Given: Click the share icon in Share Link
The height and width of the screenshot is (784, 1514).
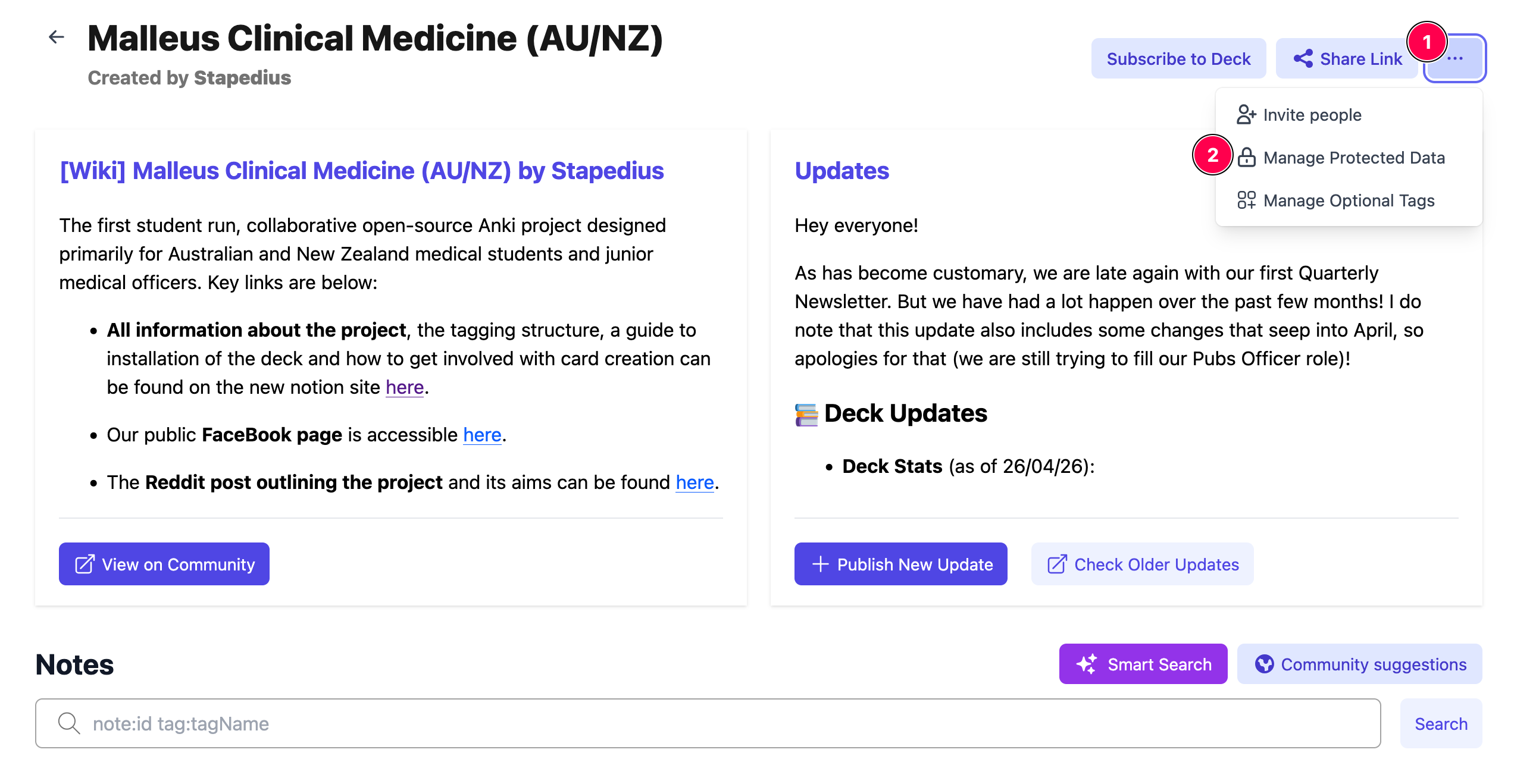Looking at the screenshot, I should pyautogui.click(x=1303, y=58).
